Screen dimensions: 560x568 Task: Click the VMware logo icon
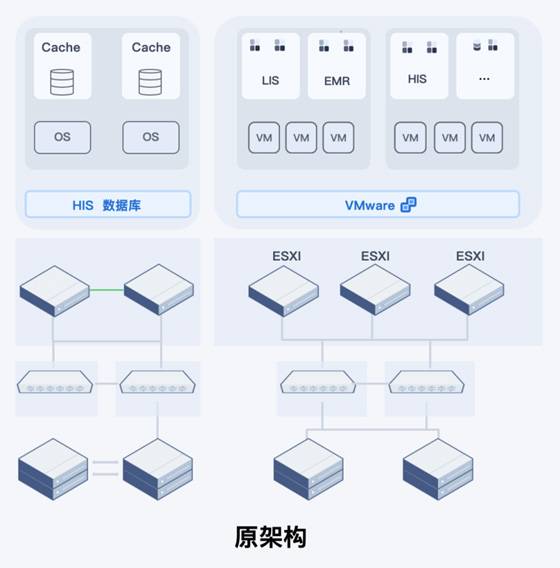(x=409, y=205)
